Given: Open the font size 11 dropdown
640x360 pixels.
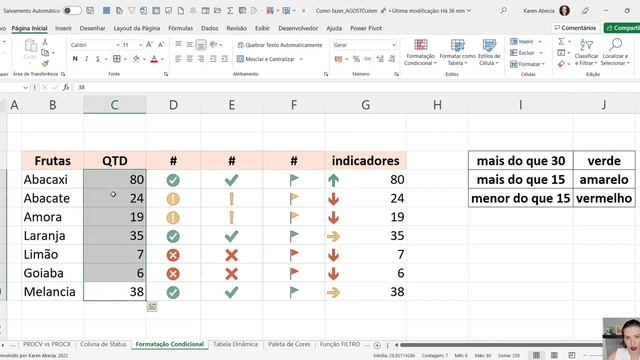Looking at the screenshot, I should [x=140, y=45].
